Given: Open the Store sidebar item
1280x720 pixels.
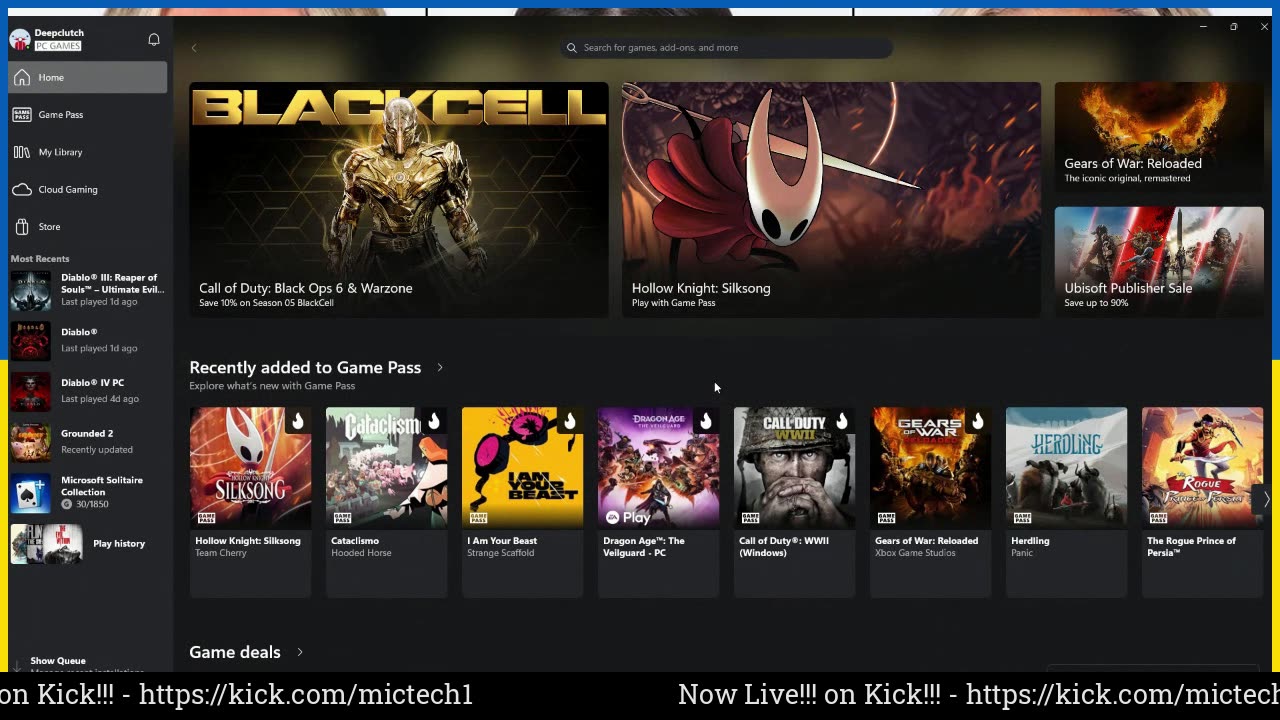Looking at the screenshot, I should (x=88, y=227).
